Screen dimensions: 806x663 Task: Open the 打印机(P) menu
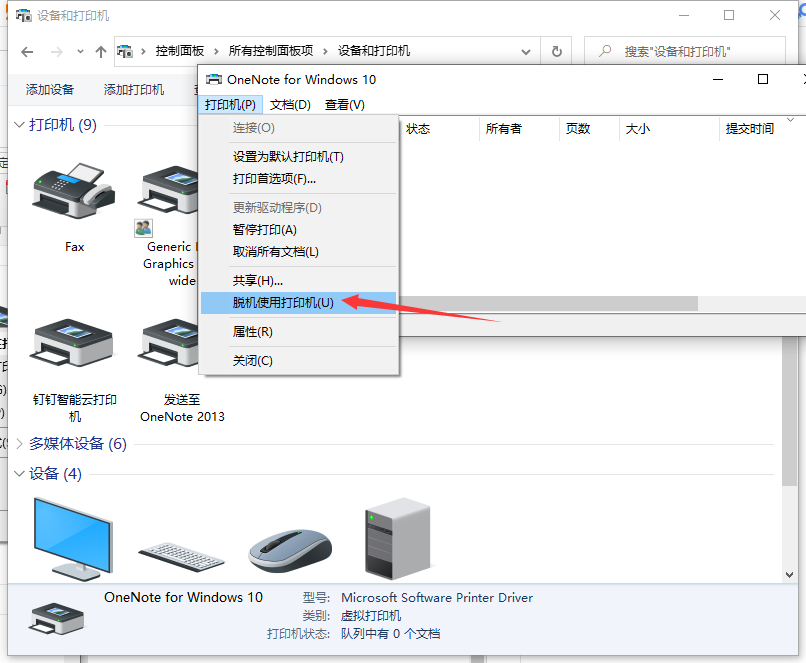pyautogui.click(x=230, y=105)
